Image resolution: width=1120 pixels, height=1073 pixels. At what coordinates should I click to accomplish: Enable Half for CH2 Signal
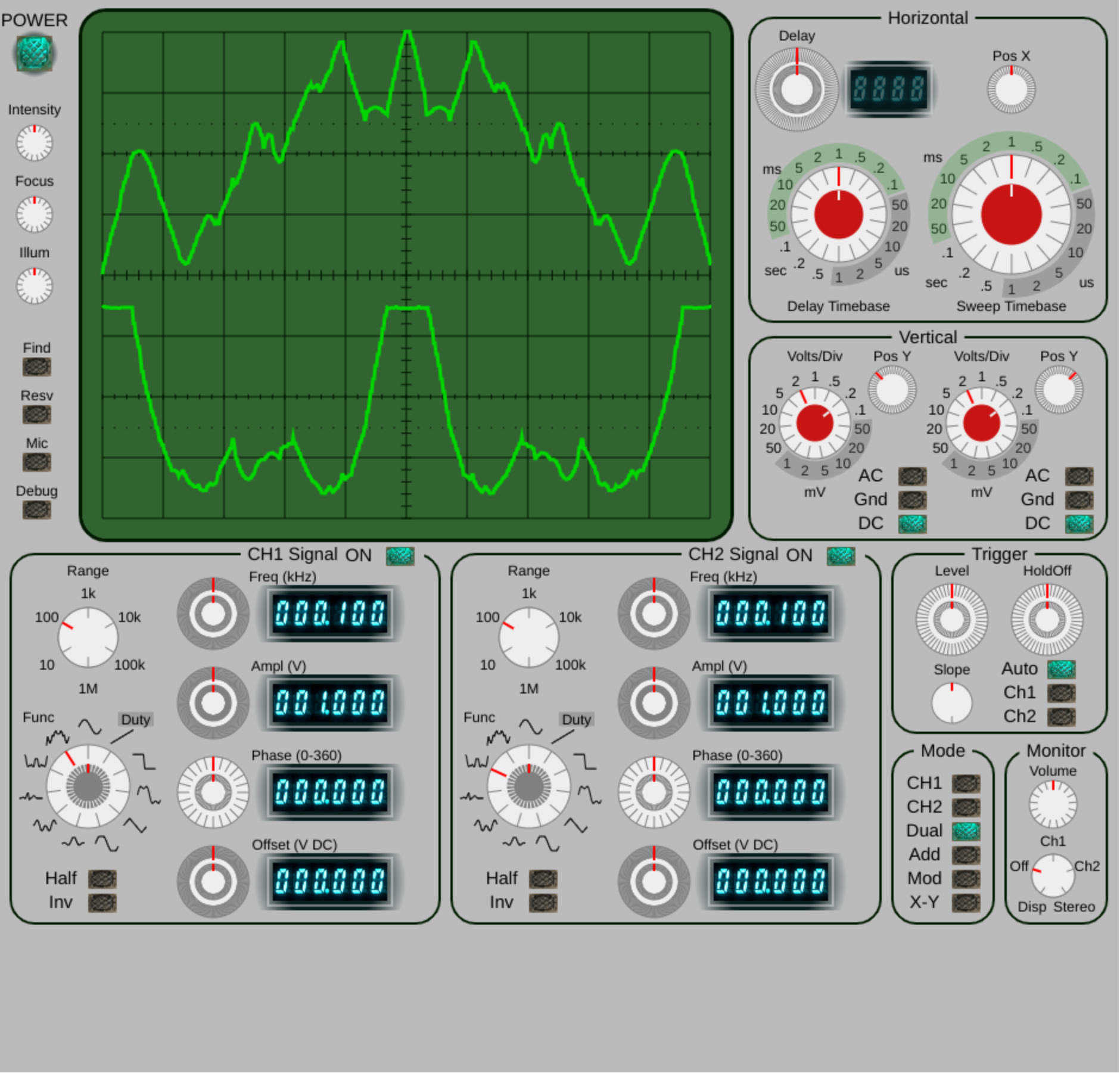click(543, 879)
